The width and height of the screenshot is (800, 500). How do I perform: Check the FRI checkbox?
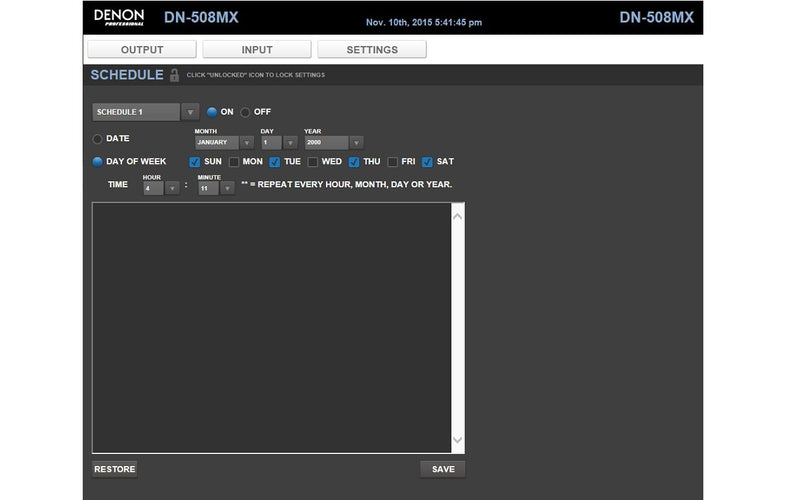[393, 161]
